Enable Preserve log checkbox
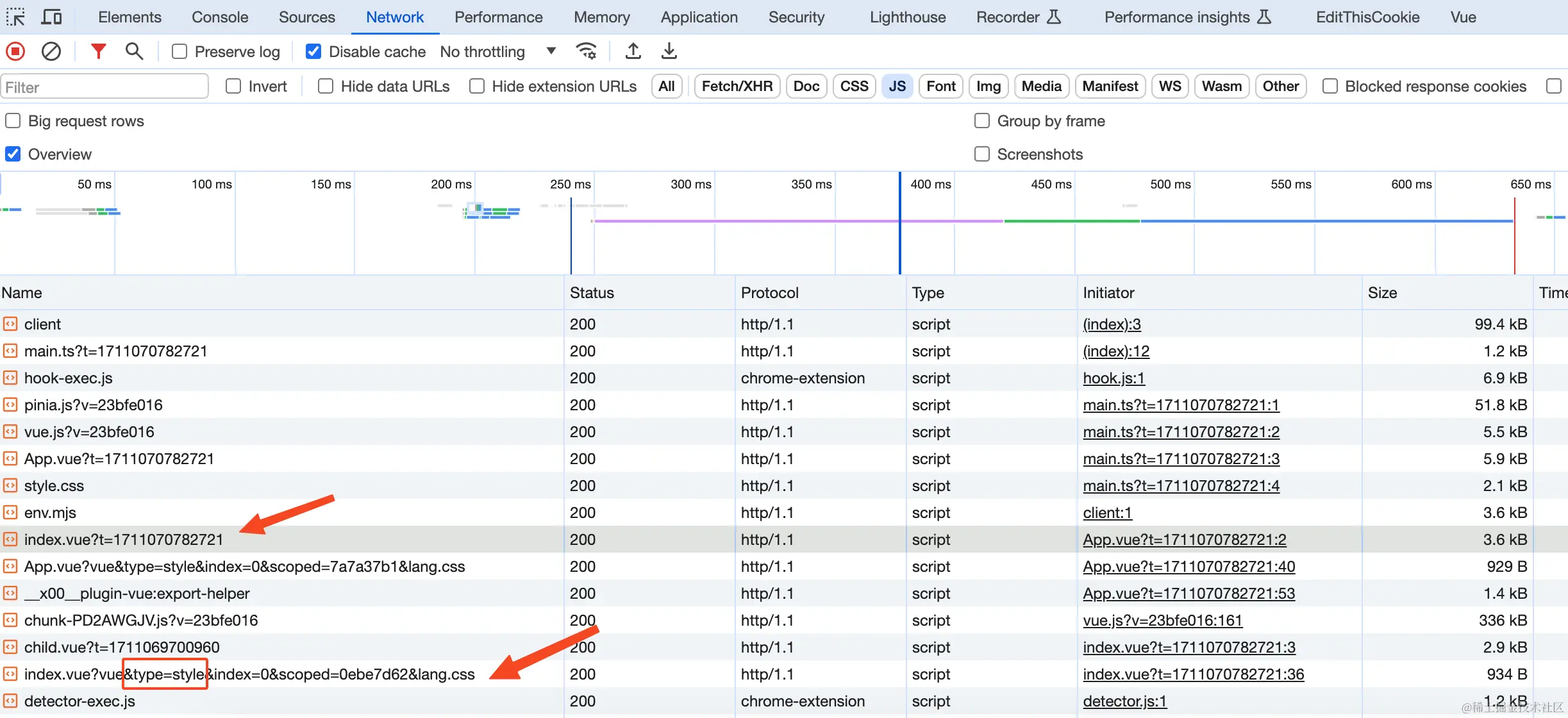Screen dimensions: 1568x718 point(180,52)
